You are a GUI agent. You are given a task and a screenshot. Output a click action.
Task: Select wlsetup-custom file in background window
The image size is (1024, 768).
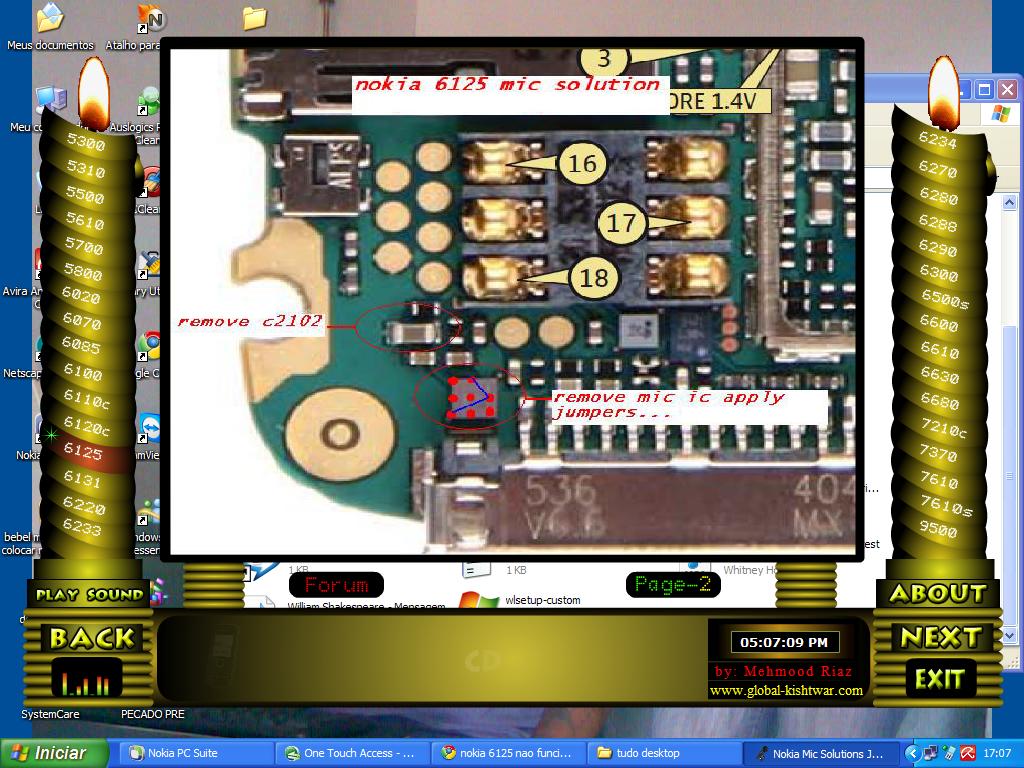click(x=543, y=600)
